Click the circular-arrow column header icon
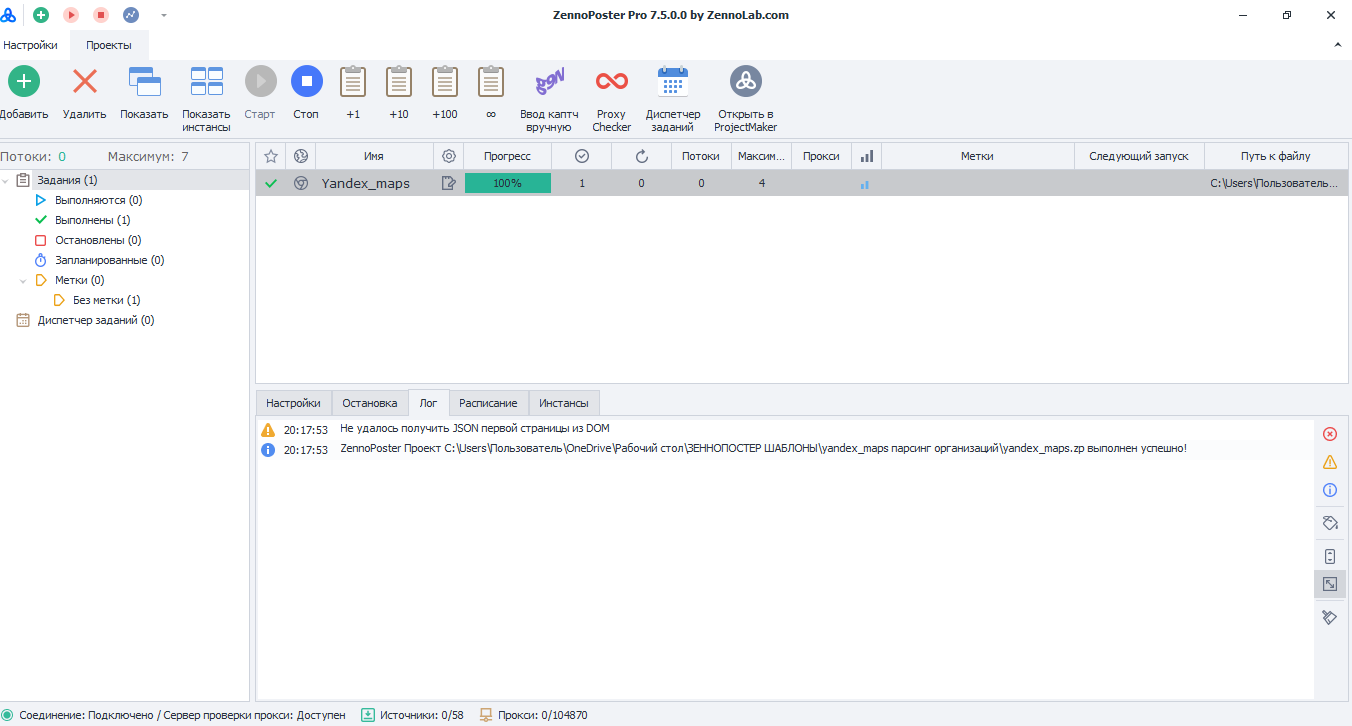The image size is (1352, 726). (641, 156)
